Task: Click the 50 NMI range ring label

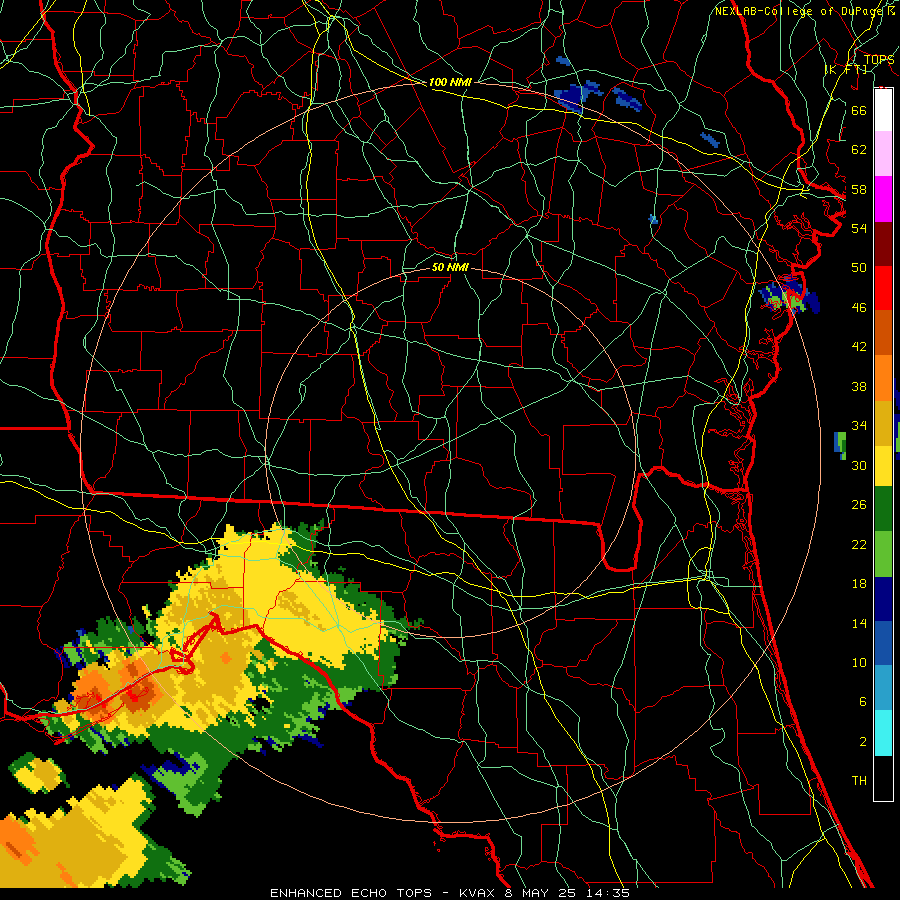Action: (450, 267)
